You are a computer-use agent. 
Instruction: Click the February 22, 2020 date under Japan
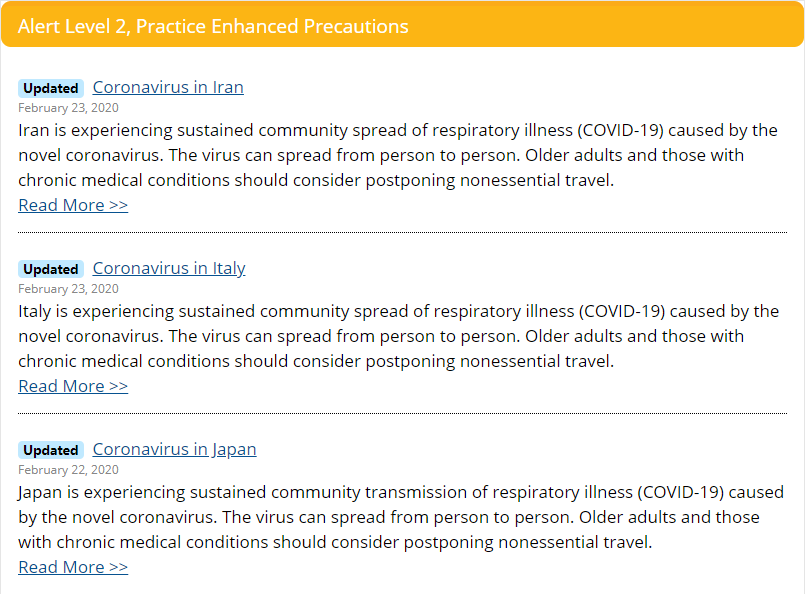pos(68,470)
